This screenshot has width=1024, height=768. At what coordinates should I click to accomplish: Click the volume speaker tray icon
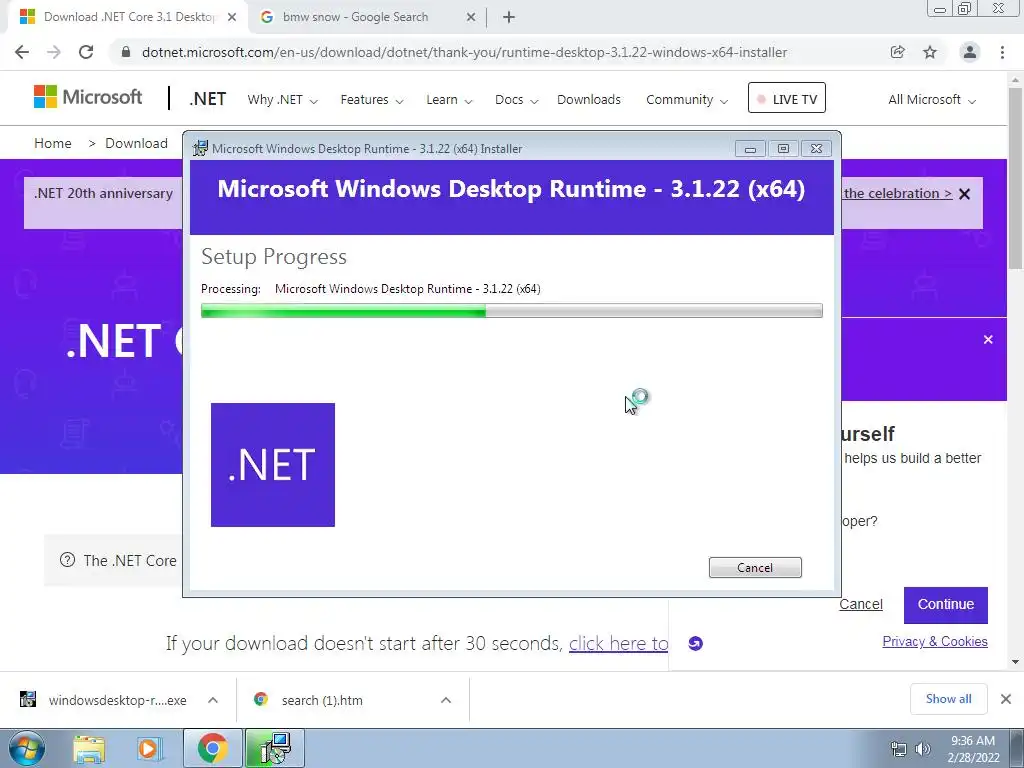tap(923, 750)
